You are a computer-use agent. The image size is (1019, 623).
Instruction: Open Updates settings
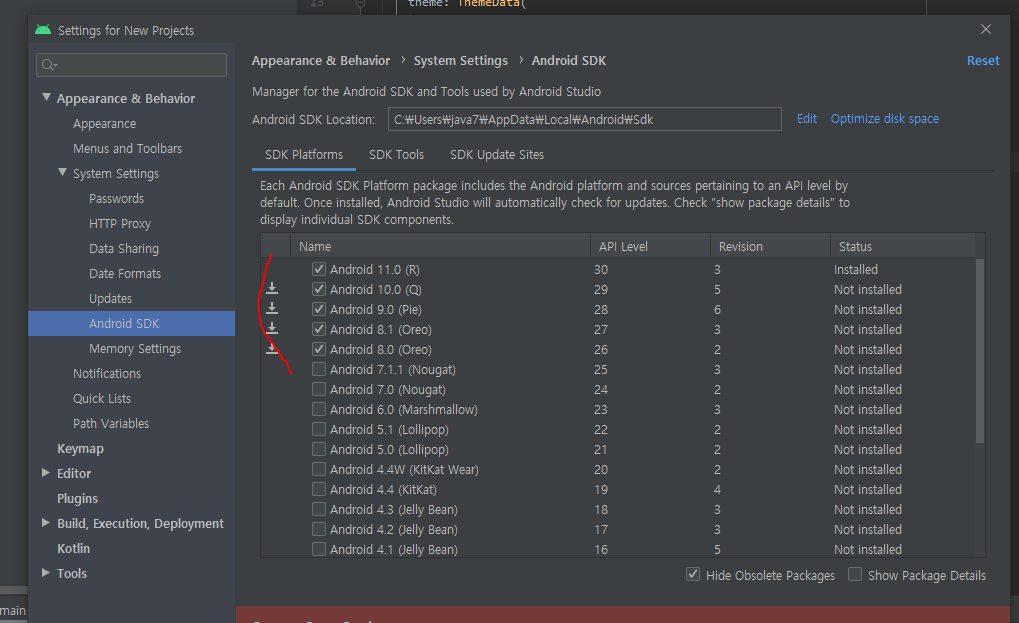[x=110, y=298]
